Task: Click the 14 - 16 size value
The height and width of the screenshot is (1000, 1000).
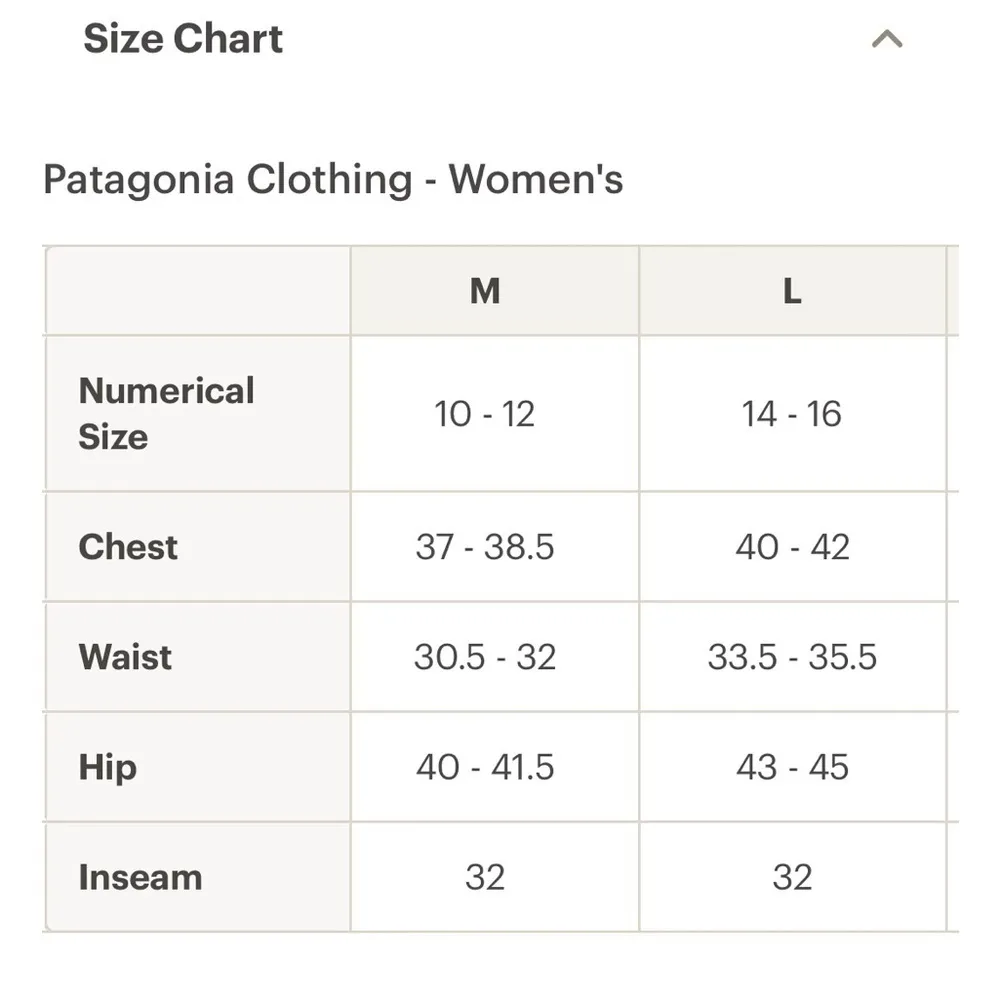Action: 792,413
